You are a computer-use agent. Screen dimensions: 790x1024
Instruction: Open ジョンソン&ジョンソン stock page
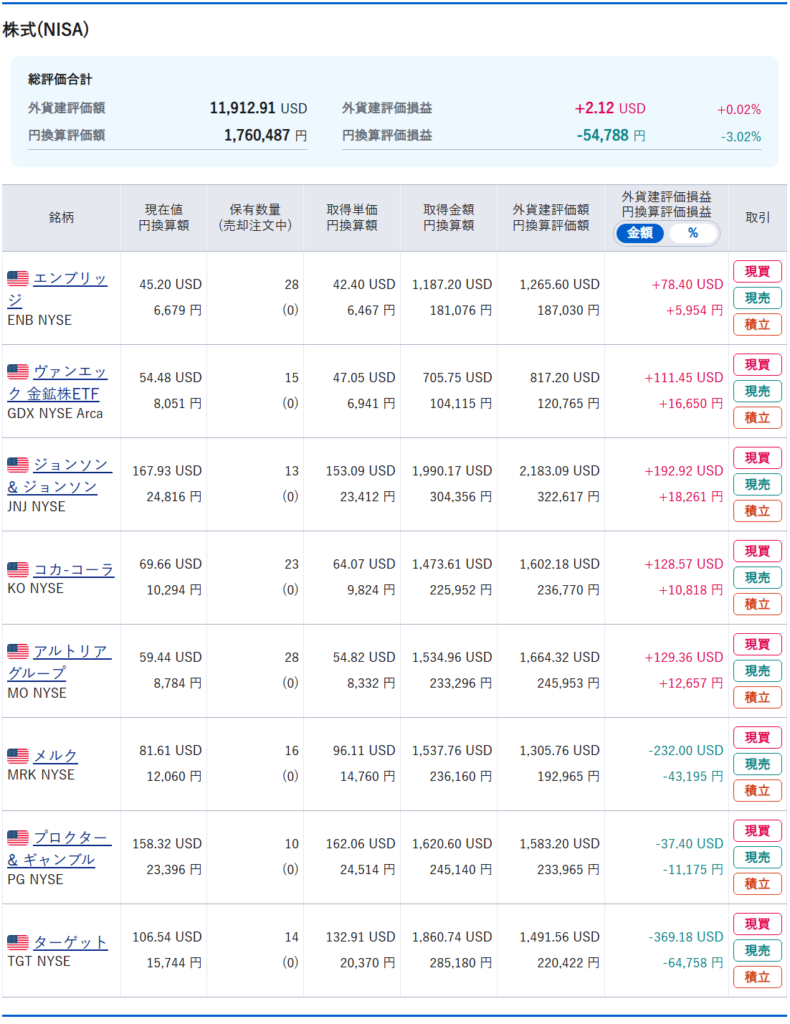(59, 475)
